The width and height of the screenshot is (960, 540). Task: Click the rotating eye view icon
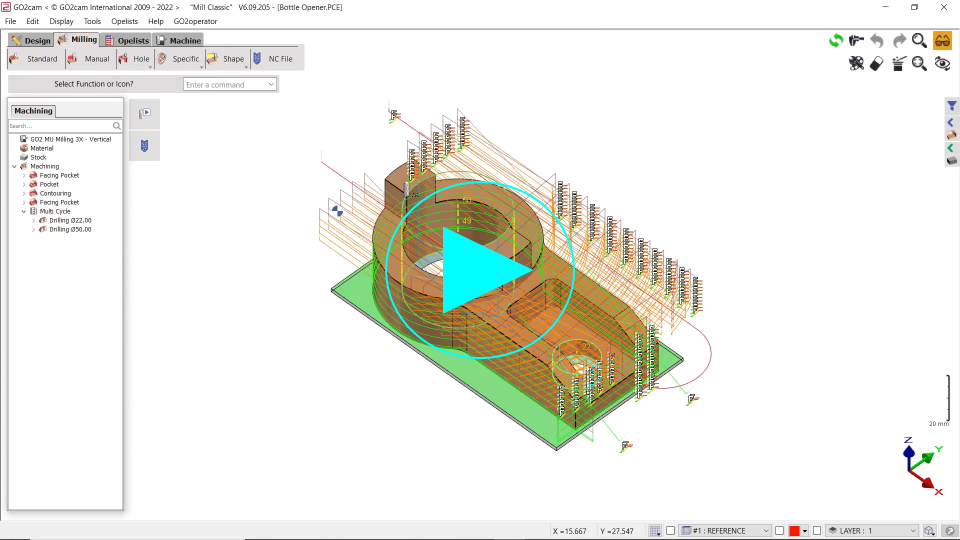point(942,63)
